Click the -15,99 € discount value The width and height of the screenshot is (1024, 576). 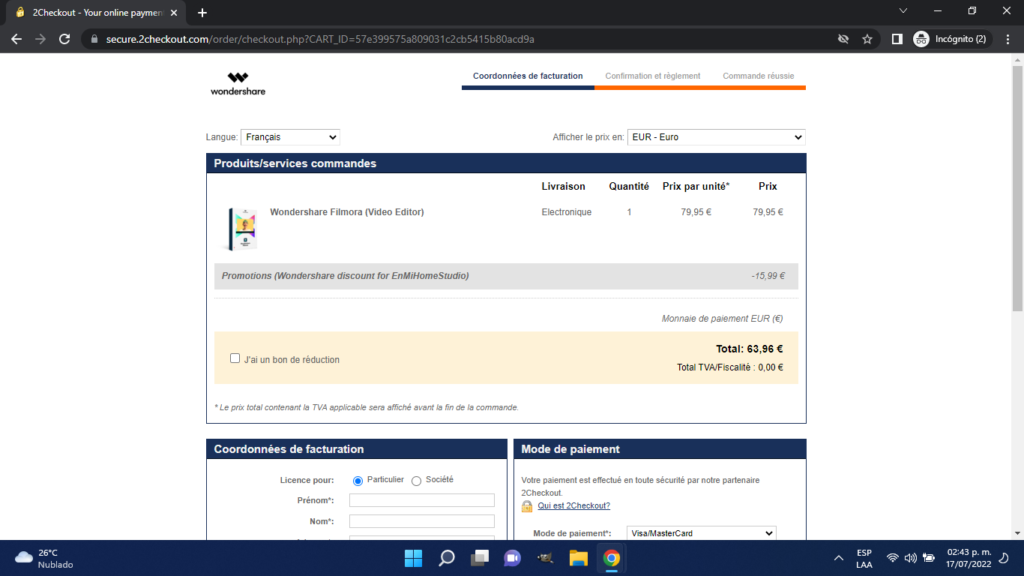(x=768, y=276)
